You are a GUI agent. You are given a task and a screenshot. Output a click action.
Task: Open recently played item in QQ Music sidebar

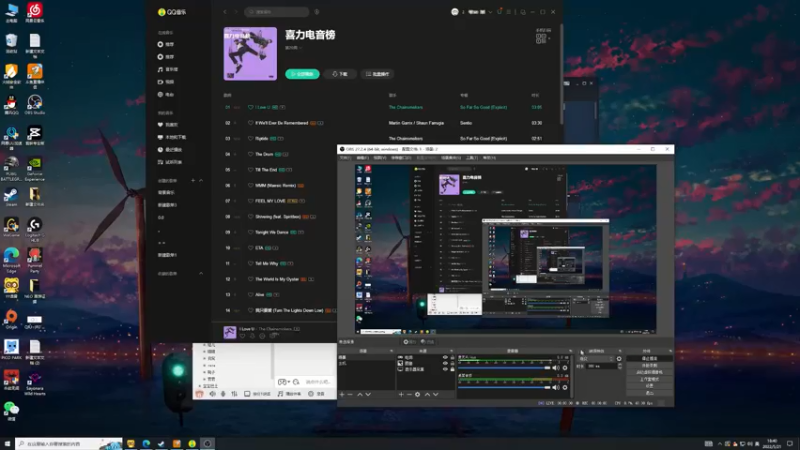pyautogui.click(x=170, y=149)
